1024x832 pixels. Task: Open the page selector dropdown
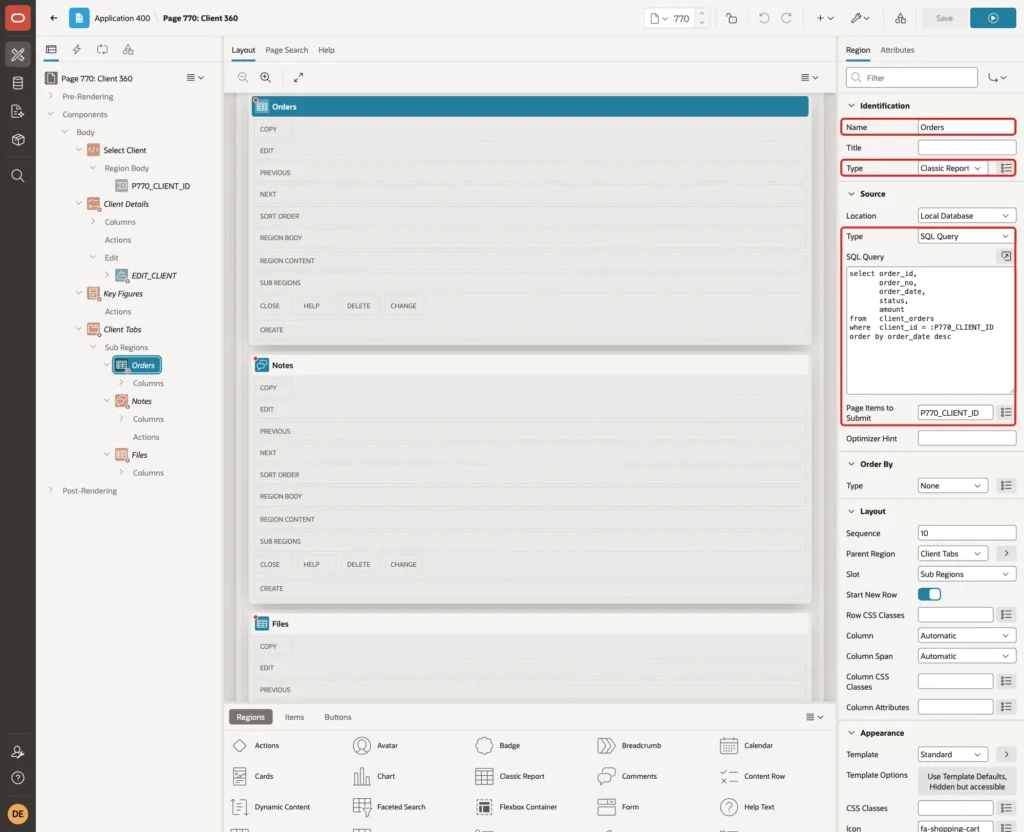click(x=659, y=18)
